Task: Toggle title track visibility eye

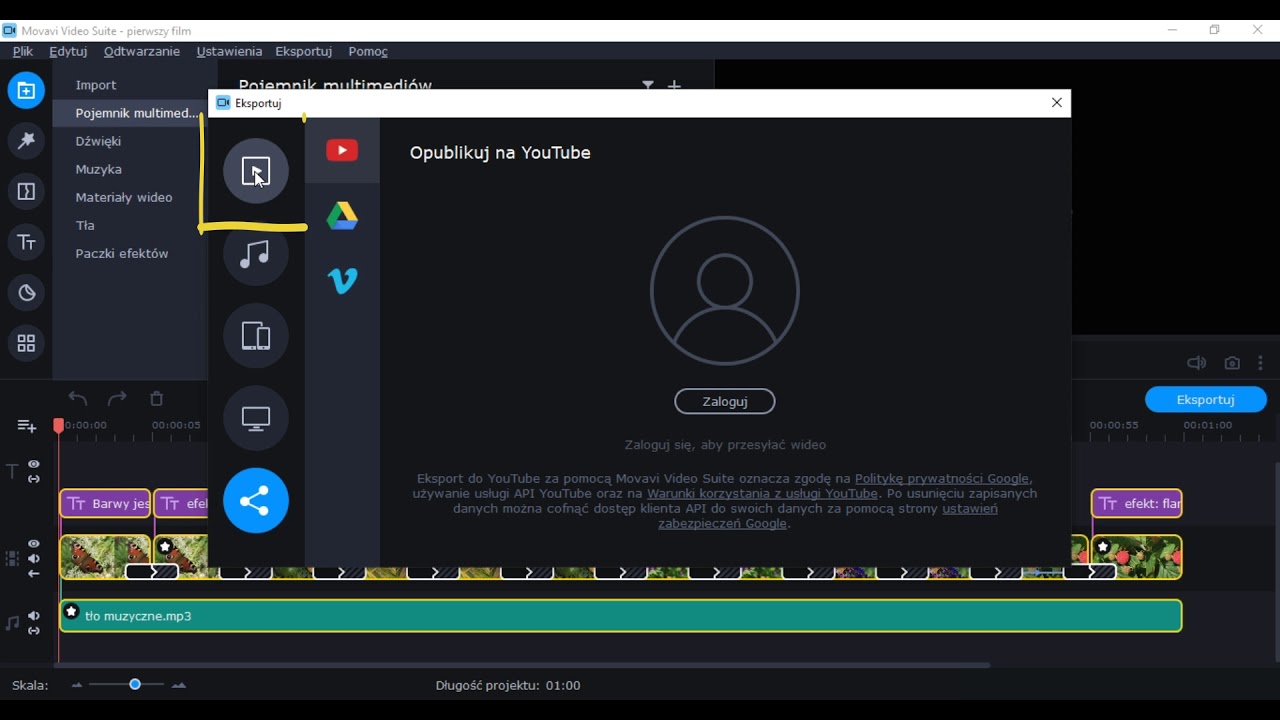Action: [x=34, y=464]
